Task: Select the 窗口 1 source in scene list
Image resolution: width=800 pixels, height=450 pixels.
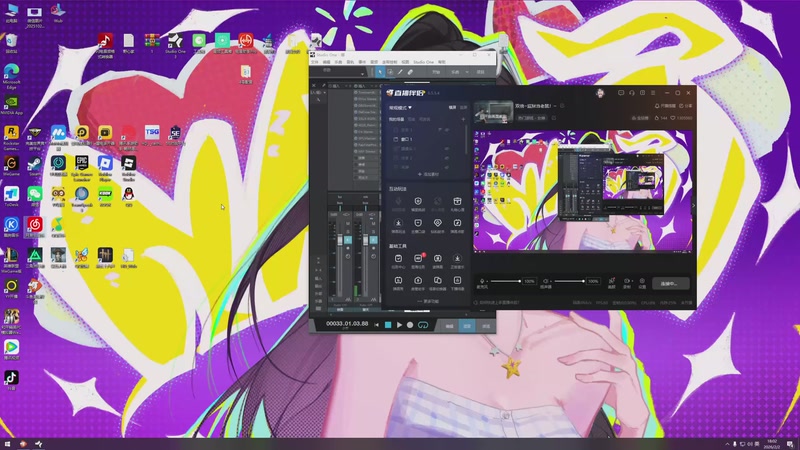Action: tap(406, 139)
